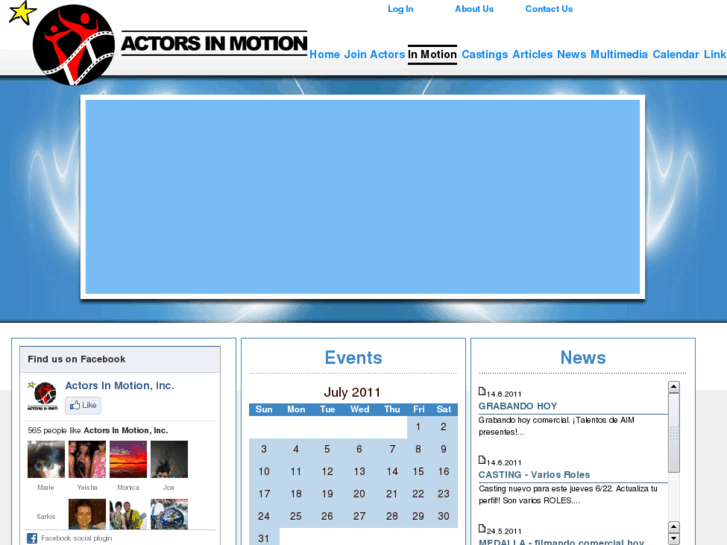Click the thumbs-up Like button

click(83, 405)
